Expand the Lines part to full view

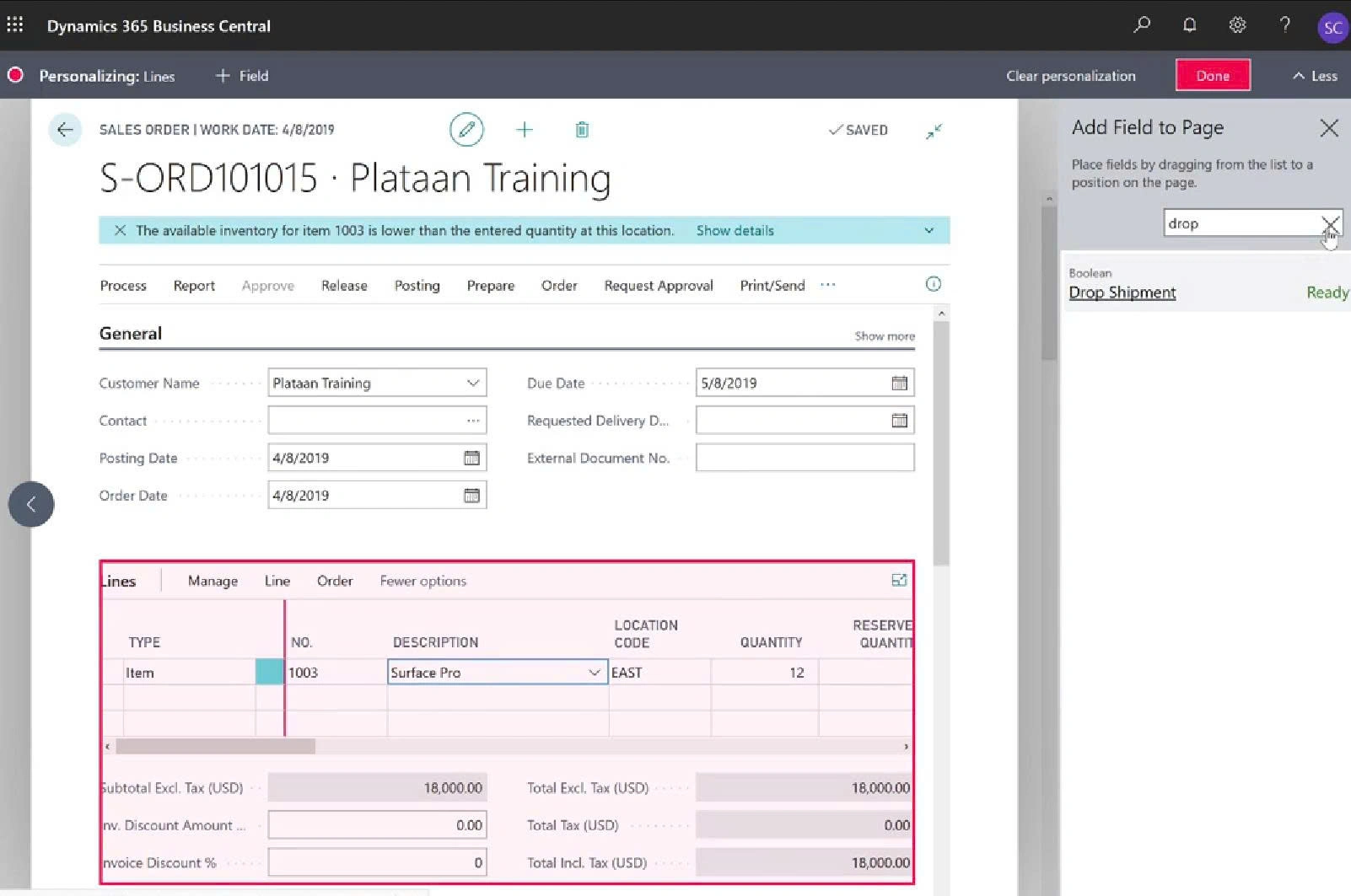899,580
